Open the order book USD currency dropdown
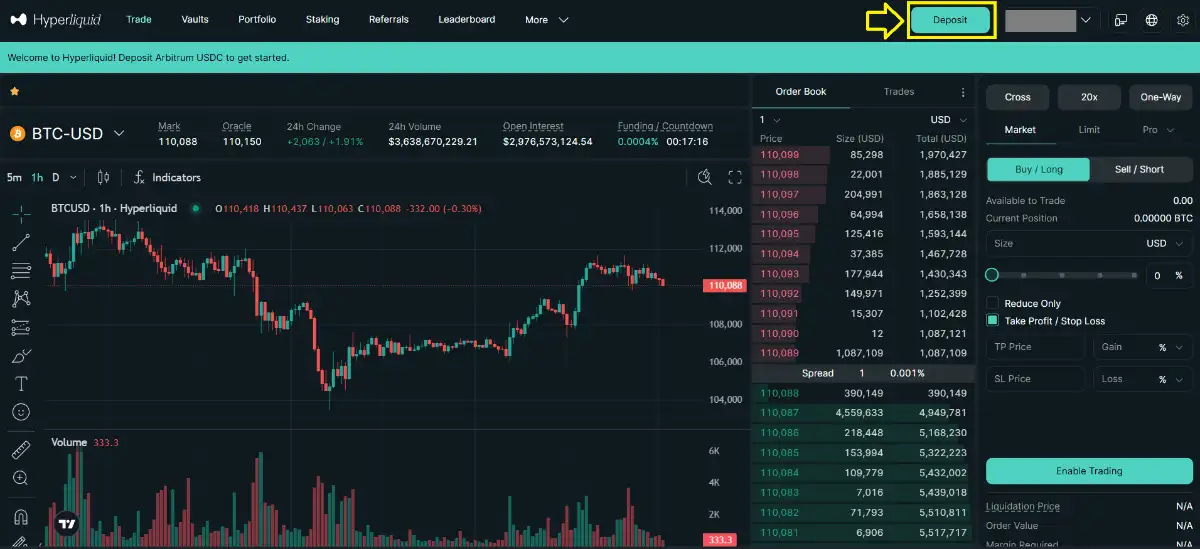This screenshot has width=1200, height=549. click(x=948, y=119)
